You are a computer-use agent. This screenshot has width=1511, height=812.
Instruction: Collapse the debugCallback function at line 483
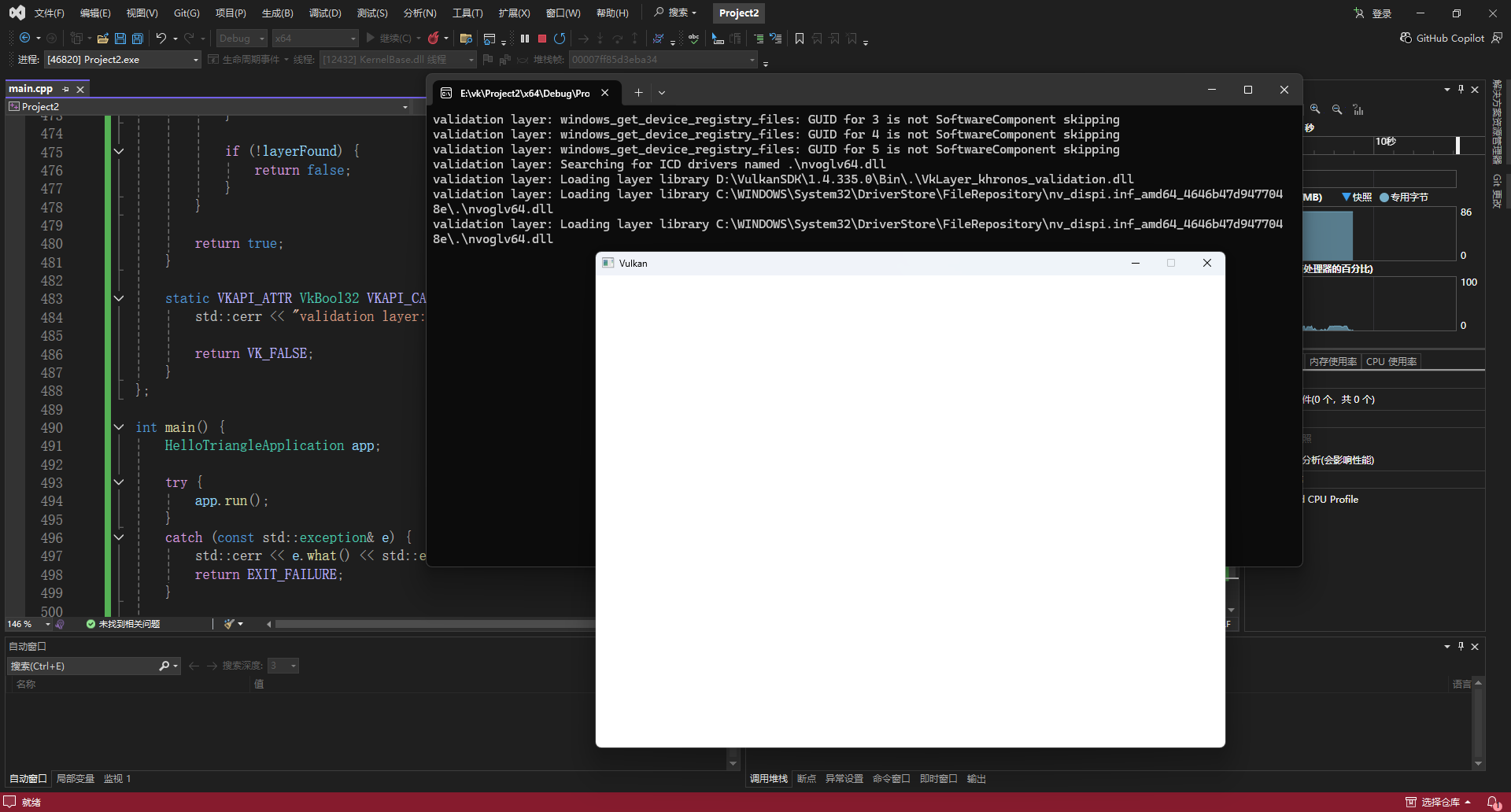click(119, 298)
